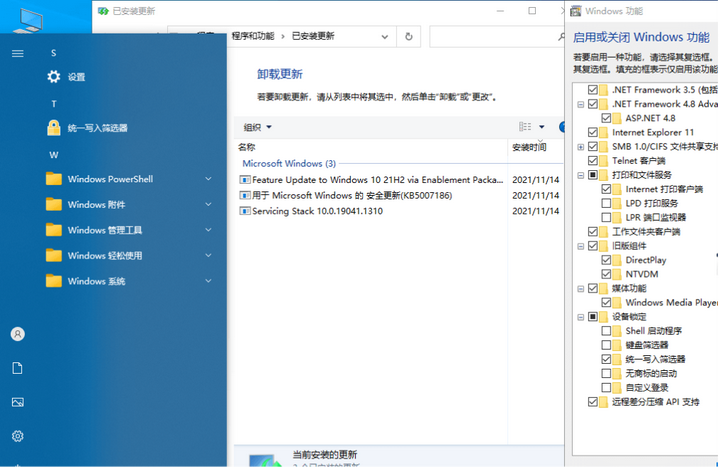Sort by 安装时间 column header

tap(529, 147)
